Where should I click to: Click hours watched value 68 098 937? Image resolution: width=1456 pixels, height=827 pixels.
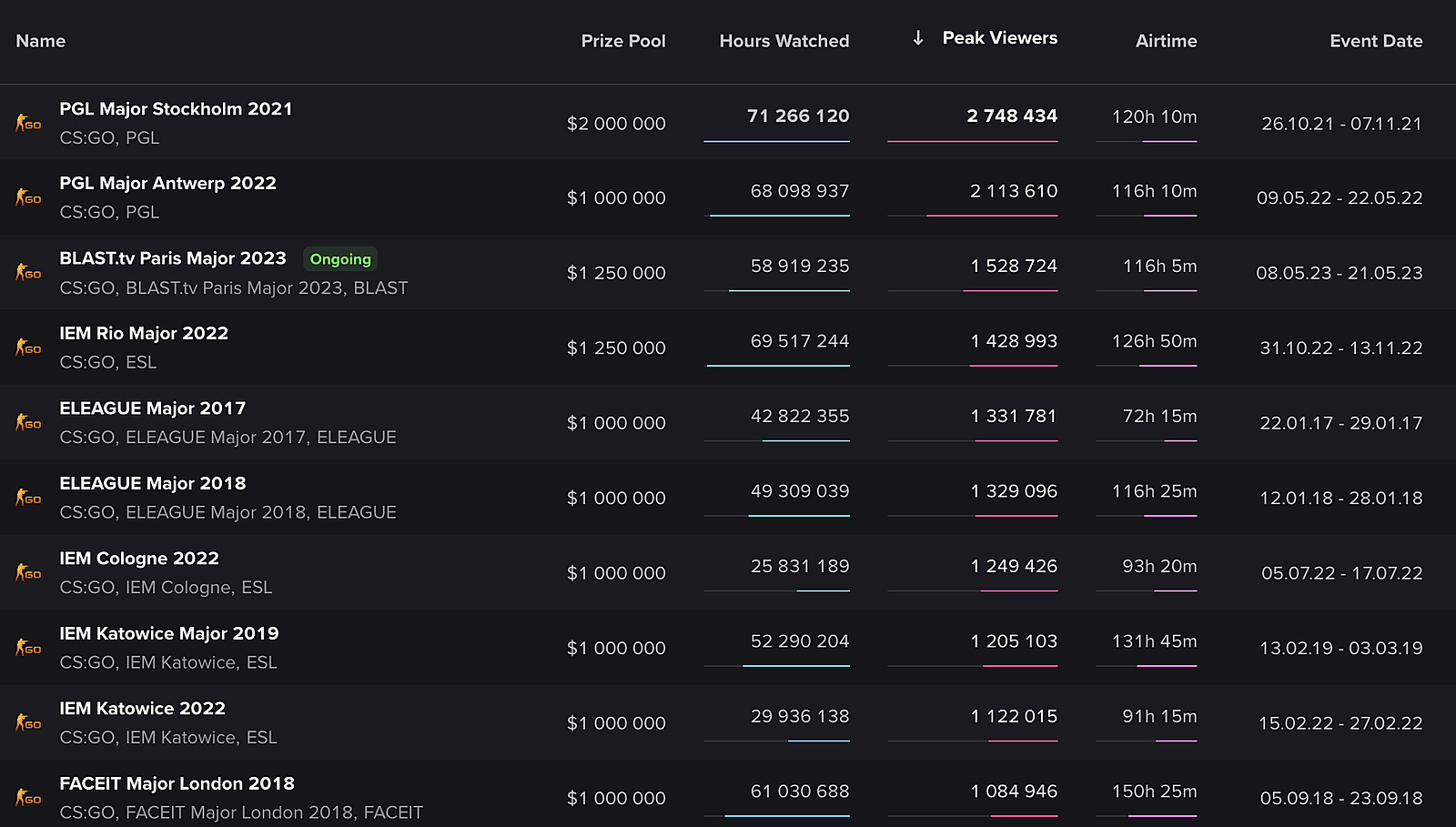point(800,191)
